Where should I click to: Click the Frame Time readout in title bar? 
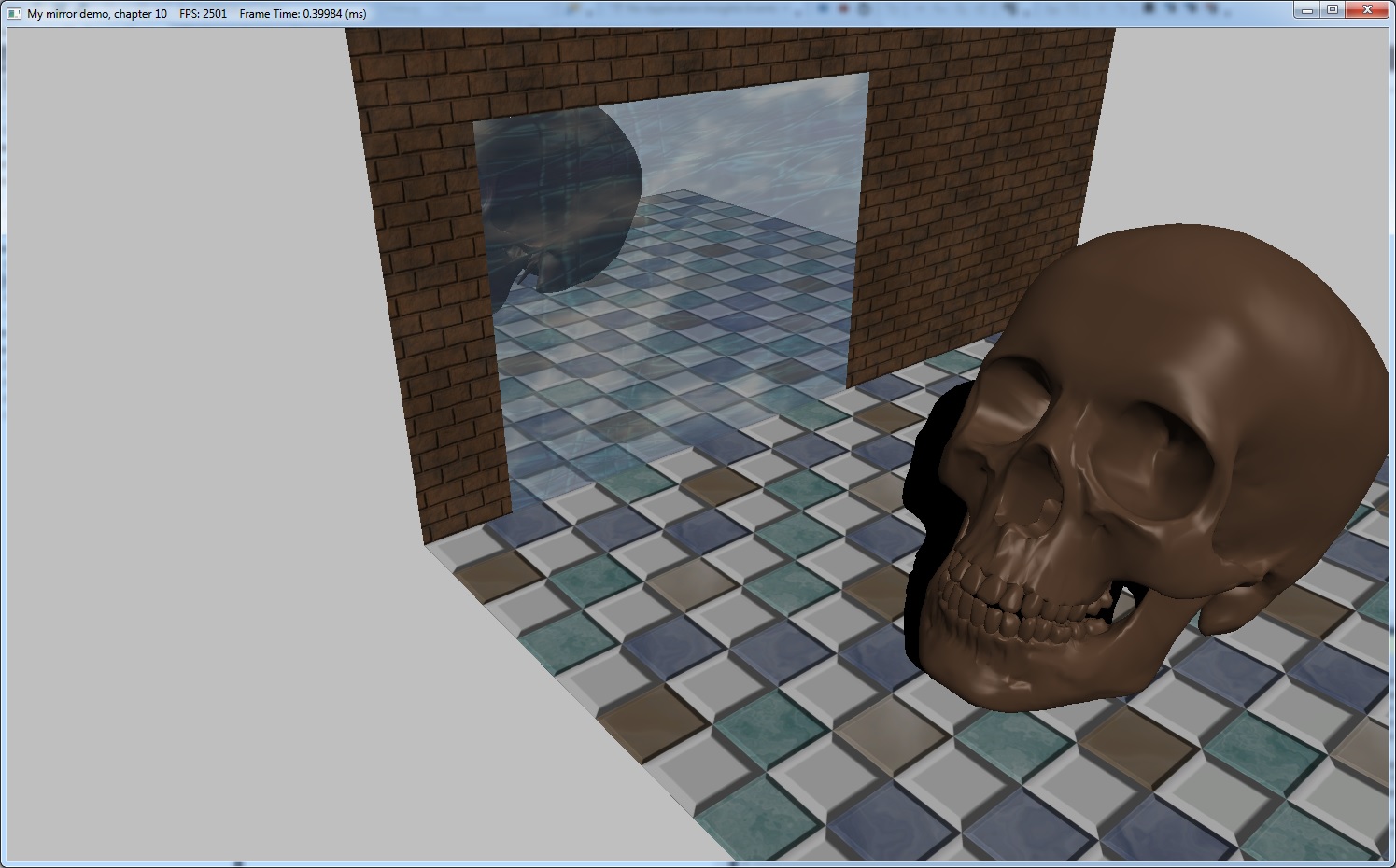pyautogui.click(x=303, y=14)
